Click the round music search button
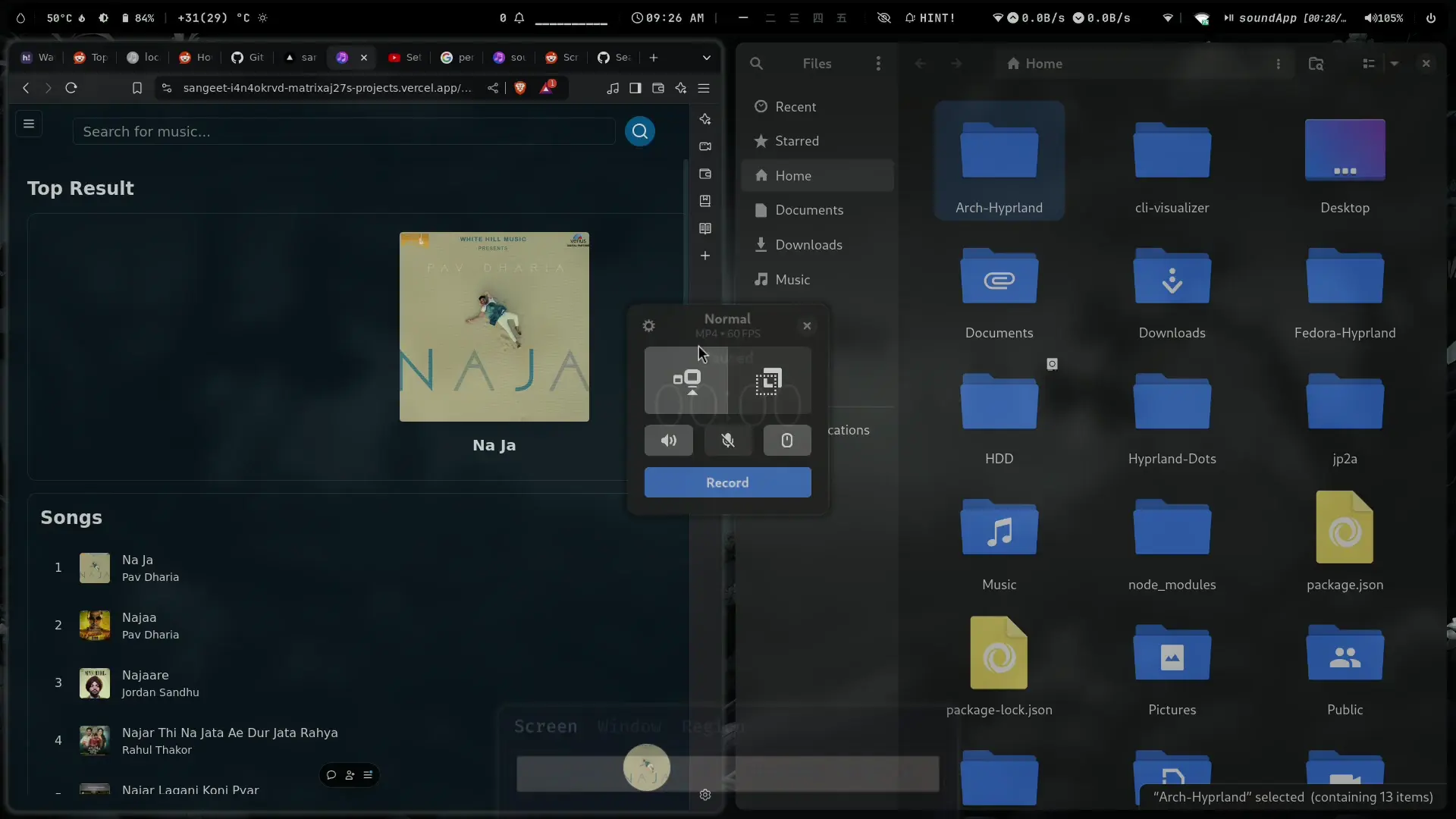Image resolution: width=1456 pixels, height=819 pixels. pos(639,132)
